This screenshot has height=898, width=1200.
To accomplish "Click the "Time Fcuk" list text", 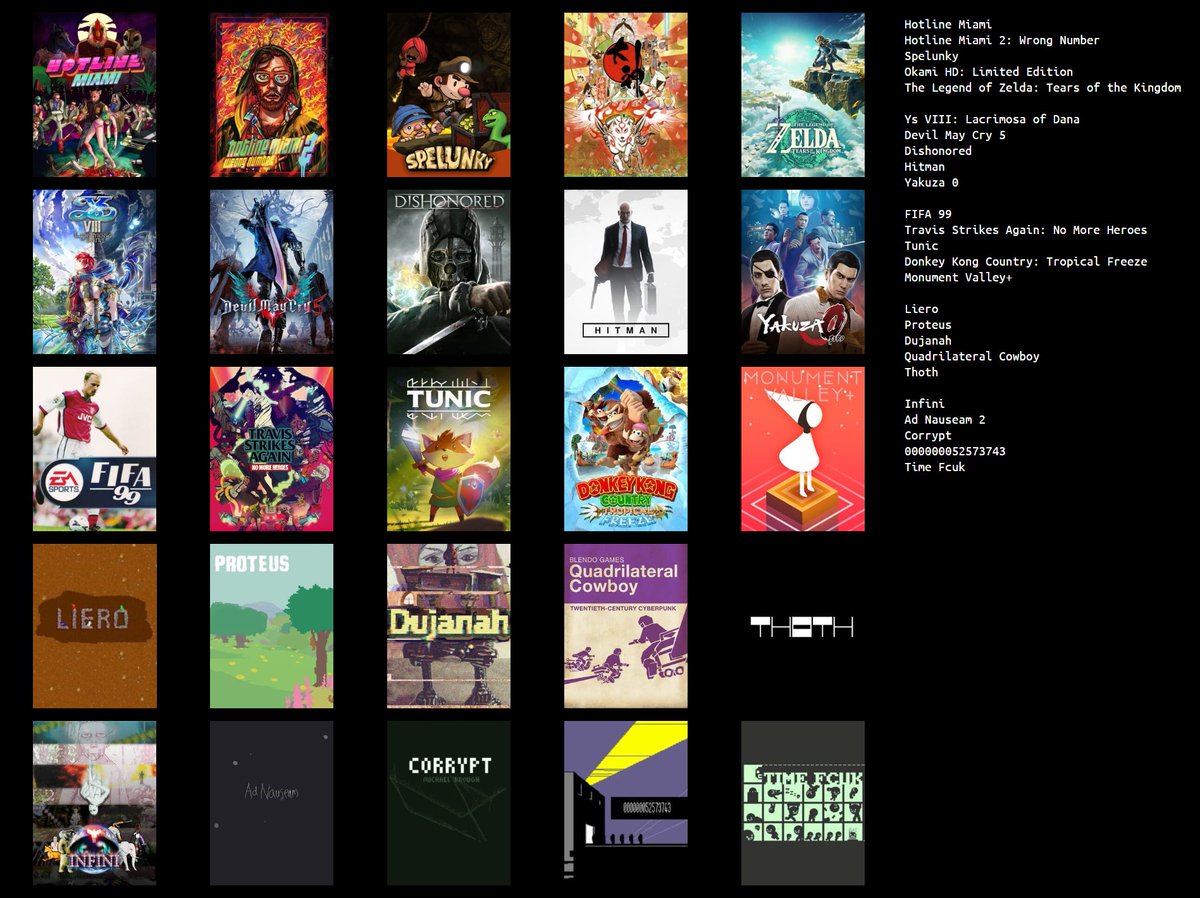I will (935, 468).
